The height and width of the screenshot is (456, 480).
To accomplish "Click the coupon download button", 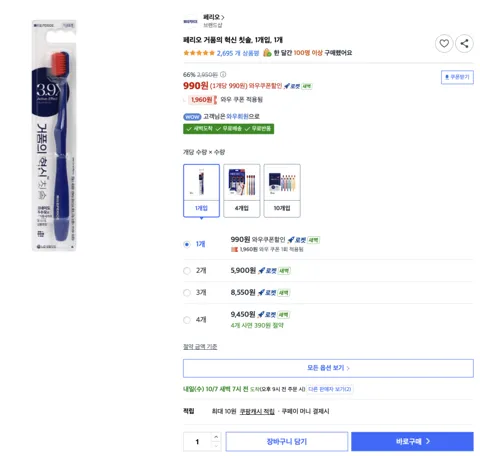I will point(457,77).
